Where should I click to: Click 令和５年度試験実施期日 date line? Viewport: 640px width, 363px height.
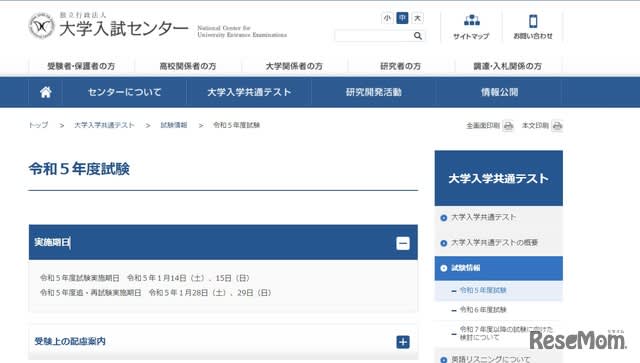click(x=145, y=278)
